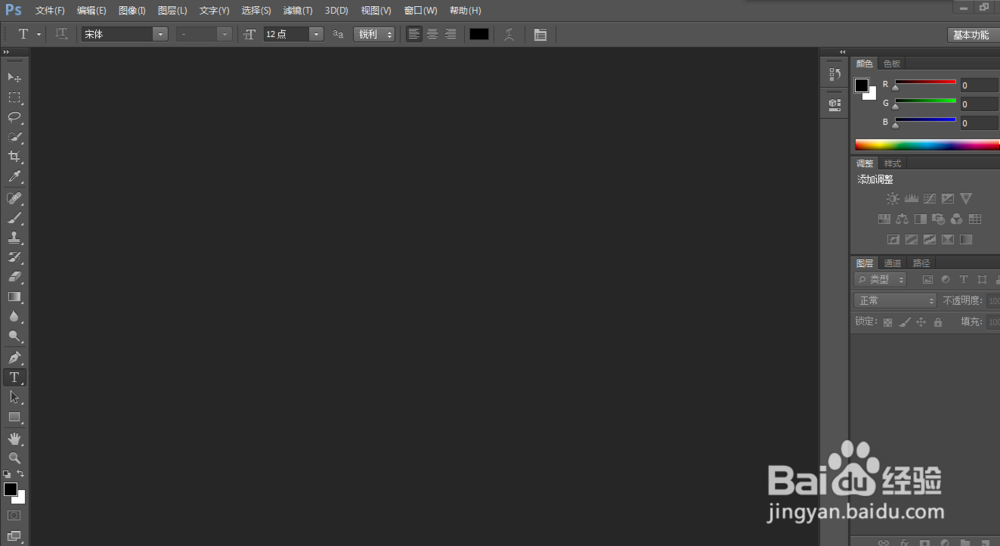Select the Rectangular Marquee tool
The image size is (1000, 546).
(14, 98)
